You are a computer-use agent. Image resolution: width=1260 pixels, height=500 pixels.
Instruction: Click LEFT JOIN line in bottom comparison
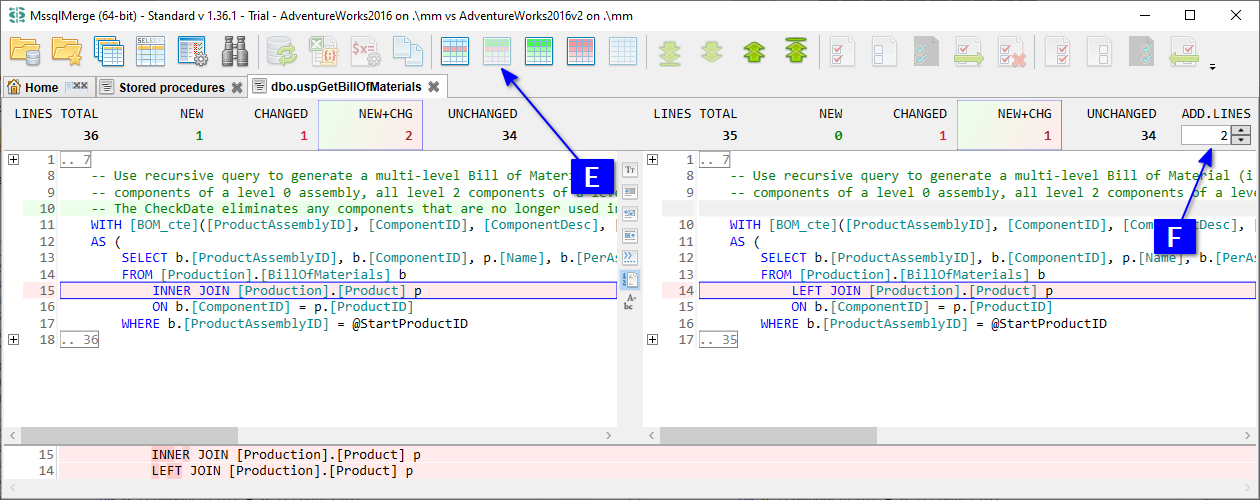(x=630, y=471)
